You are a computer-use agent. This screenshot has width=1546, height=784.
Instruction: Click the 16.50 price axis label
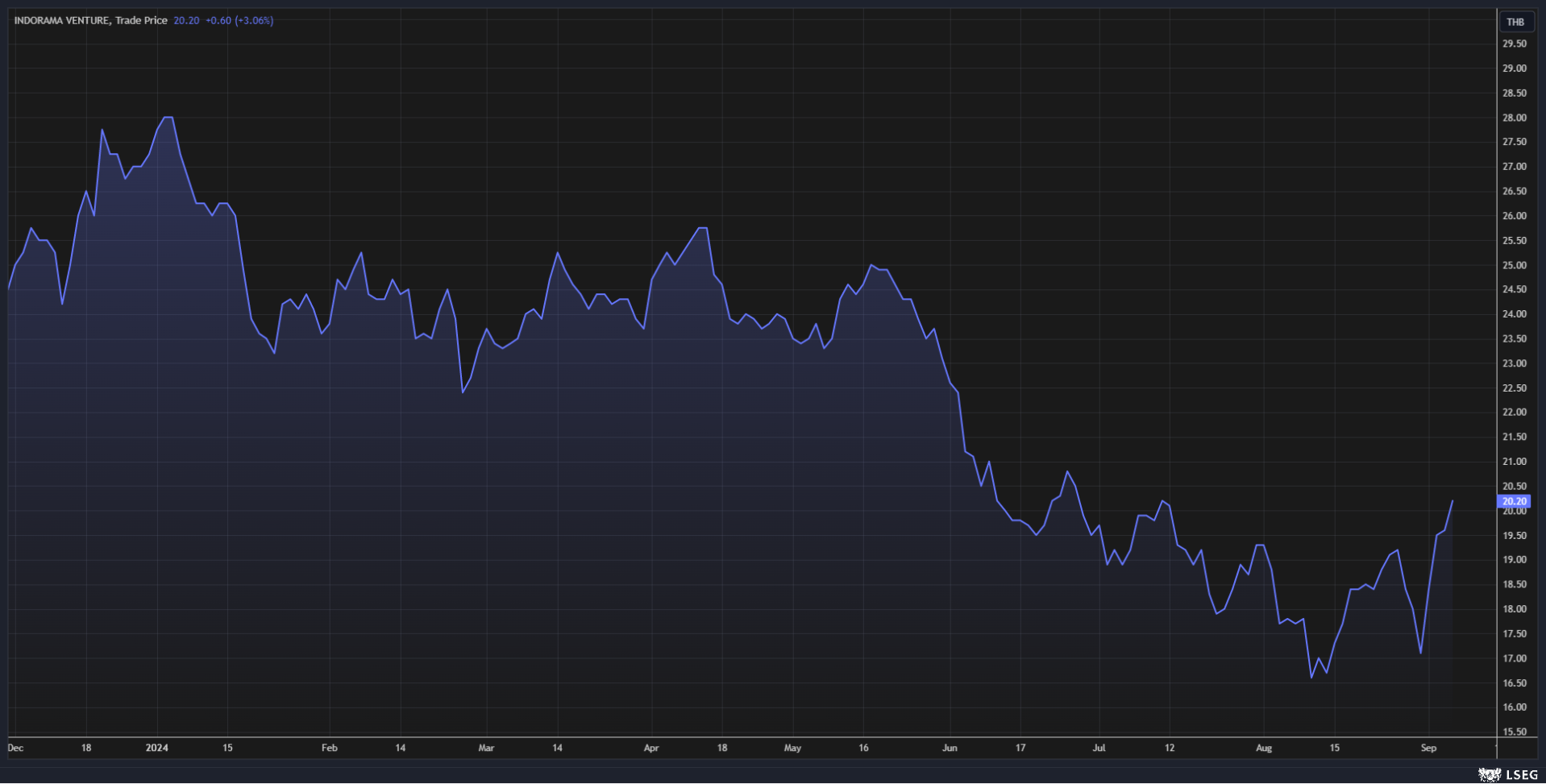point(1514,682)
